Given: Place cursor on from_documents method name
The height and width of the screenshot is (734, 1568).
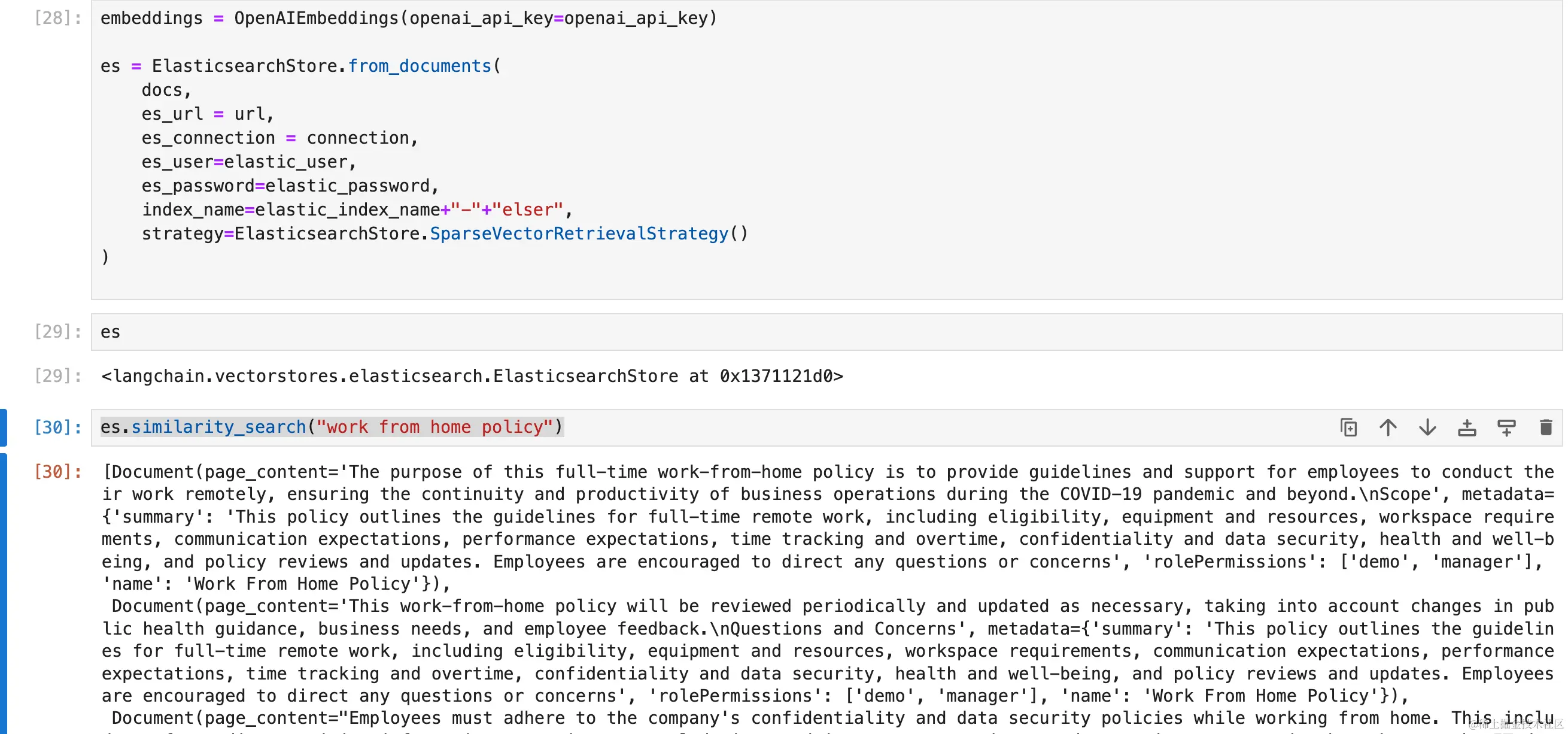Looking at the screenshot, I should click(x=420, y=66).
